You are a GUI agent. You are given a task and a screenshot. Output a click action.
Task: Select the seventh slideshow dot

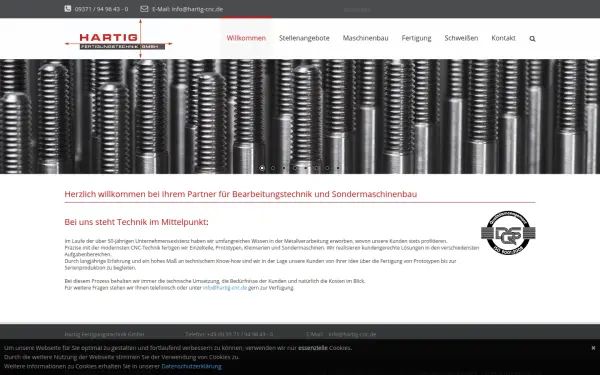pyautogui.click(x=327, y=168)
